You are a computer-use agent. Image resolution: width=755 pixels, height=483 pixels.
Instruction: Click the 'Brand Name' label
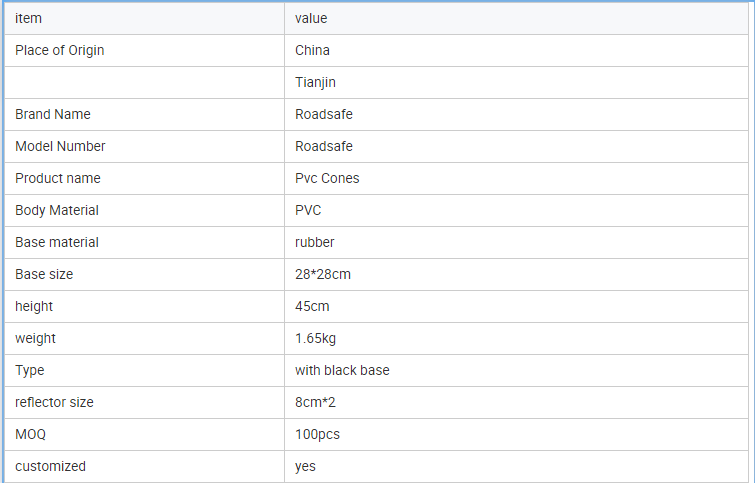52,114
